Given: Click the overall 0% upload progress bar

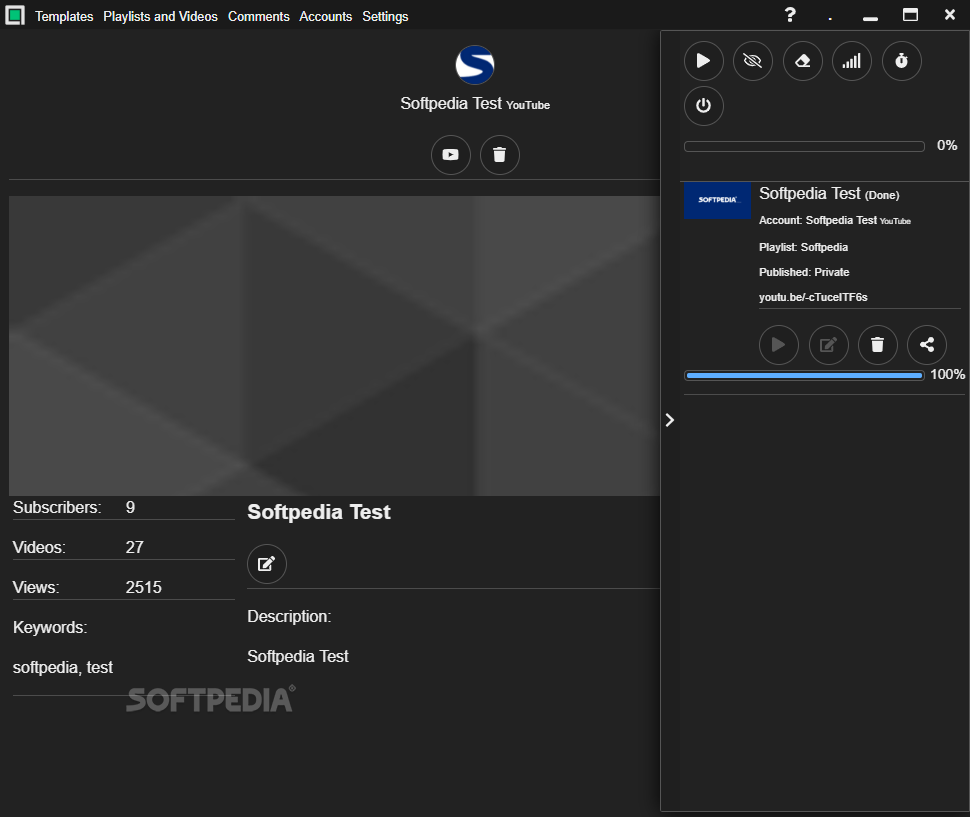Looking at the screenshot, I should click(804, 146).
